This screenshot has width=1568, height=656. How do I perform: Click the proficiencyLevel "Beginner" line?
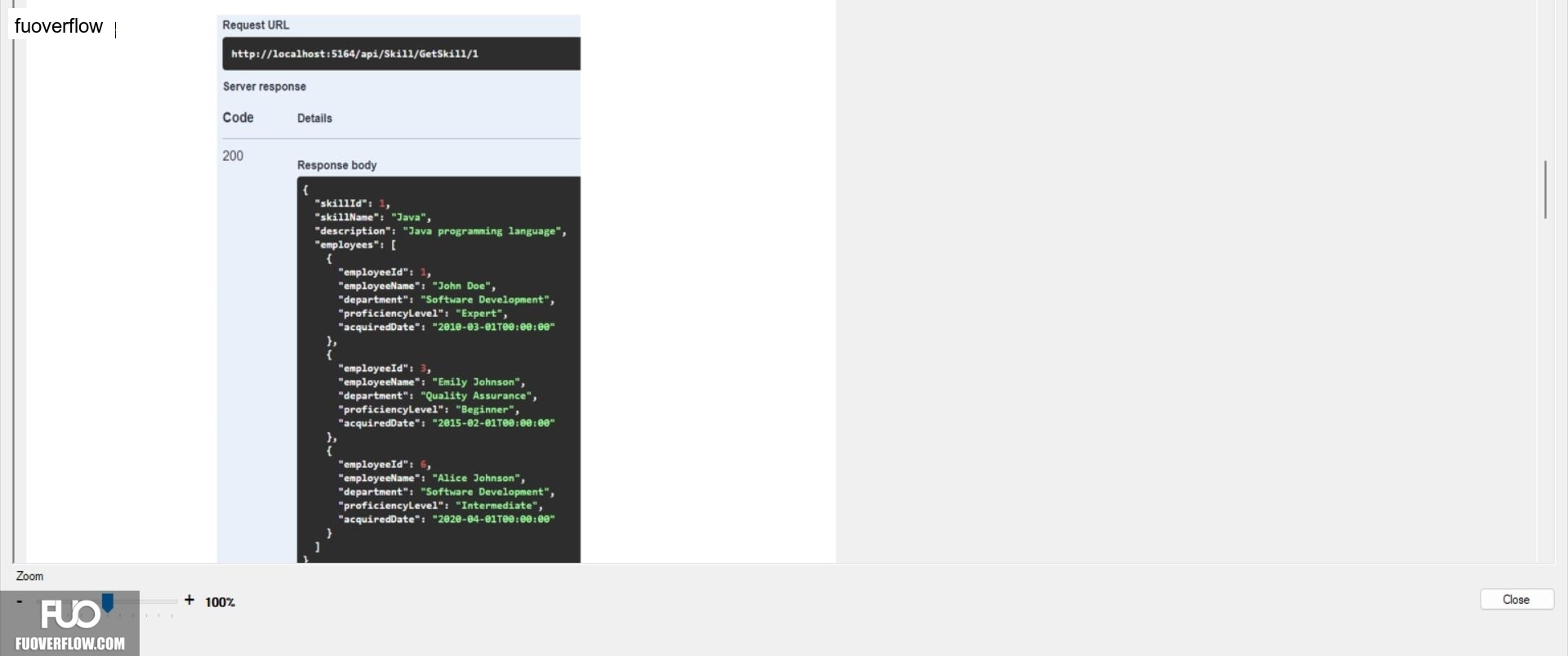tap(428, 410)
